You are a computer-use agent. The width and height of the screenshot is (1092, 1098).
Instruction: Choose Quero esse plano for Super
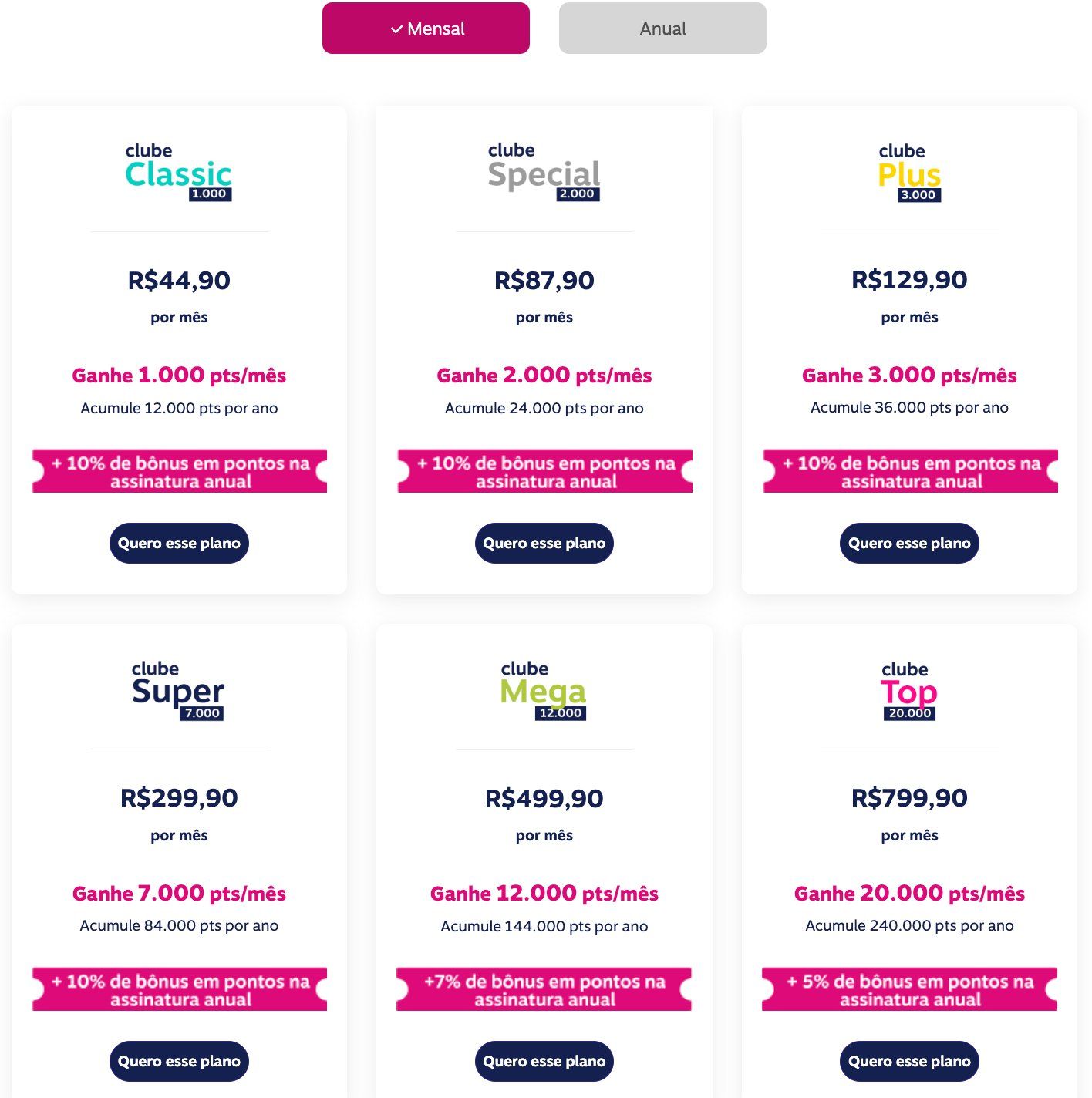[179, 1061]
